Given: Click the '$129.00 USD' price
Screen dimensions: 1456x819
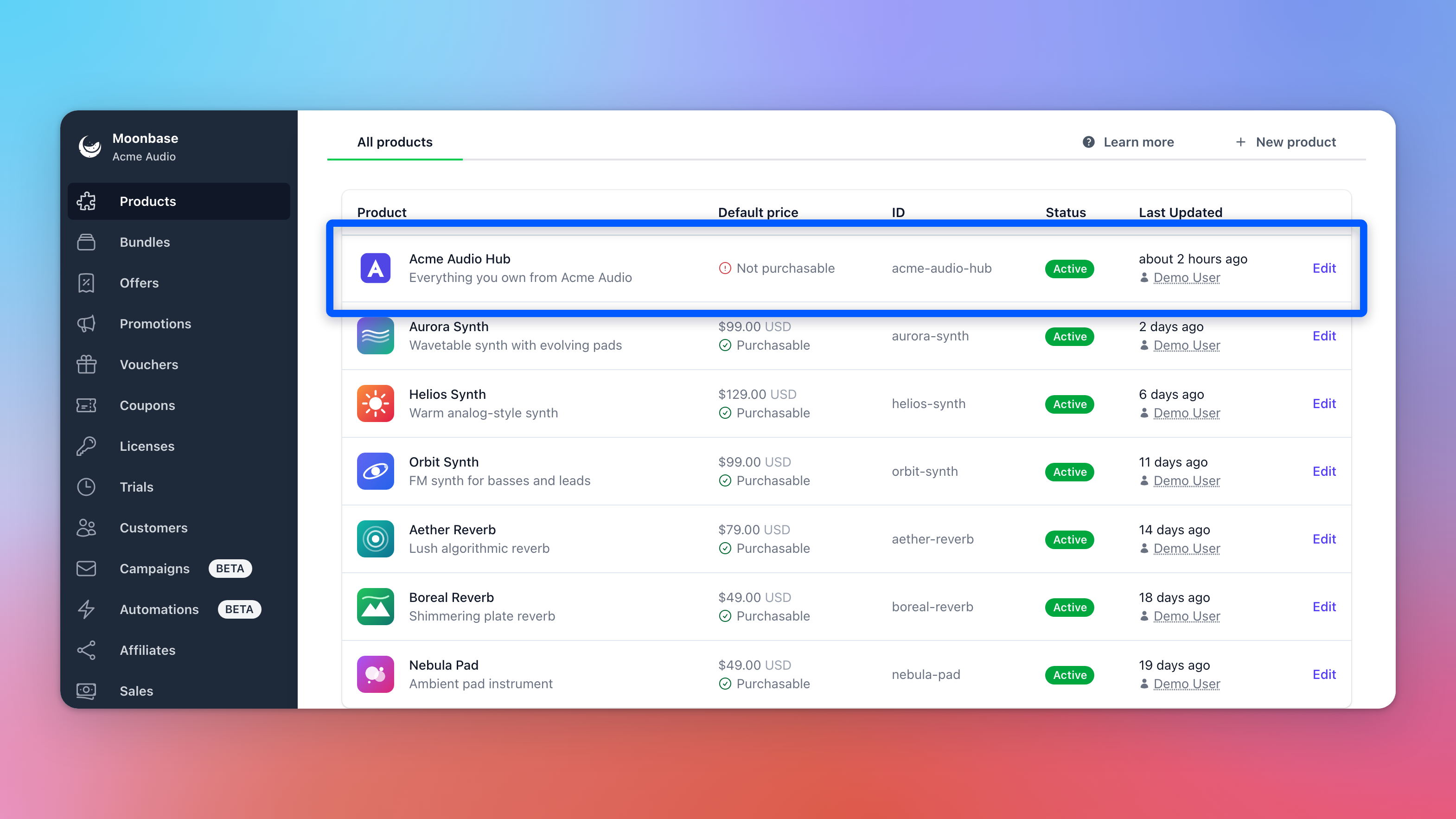Looking at the screenshot, I should click(757, 395).
